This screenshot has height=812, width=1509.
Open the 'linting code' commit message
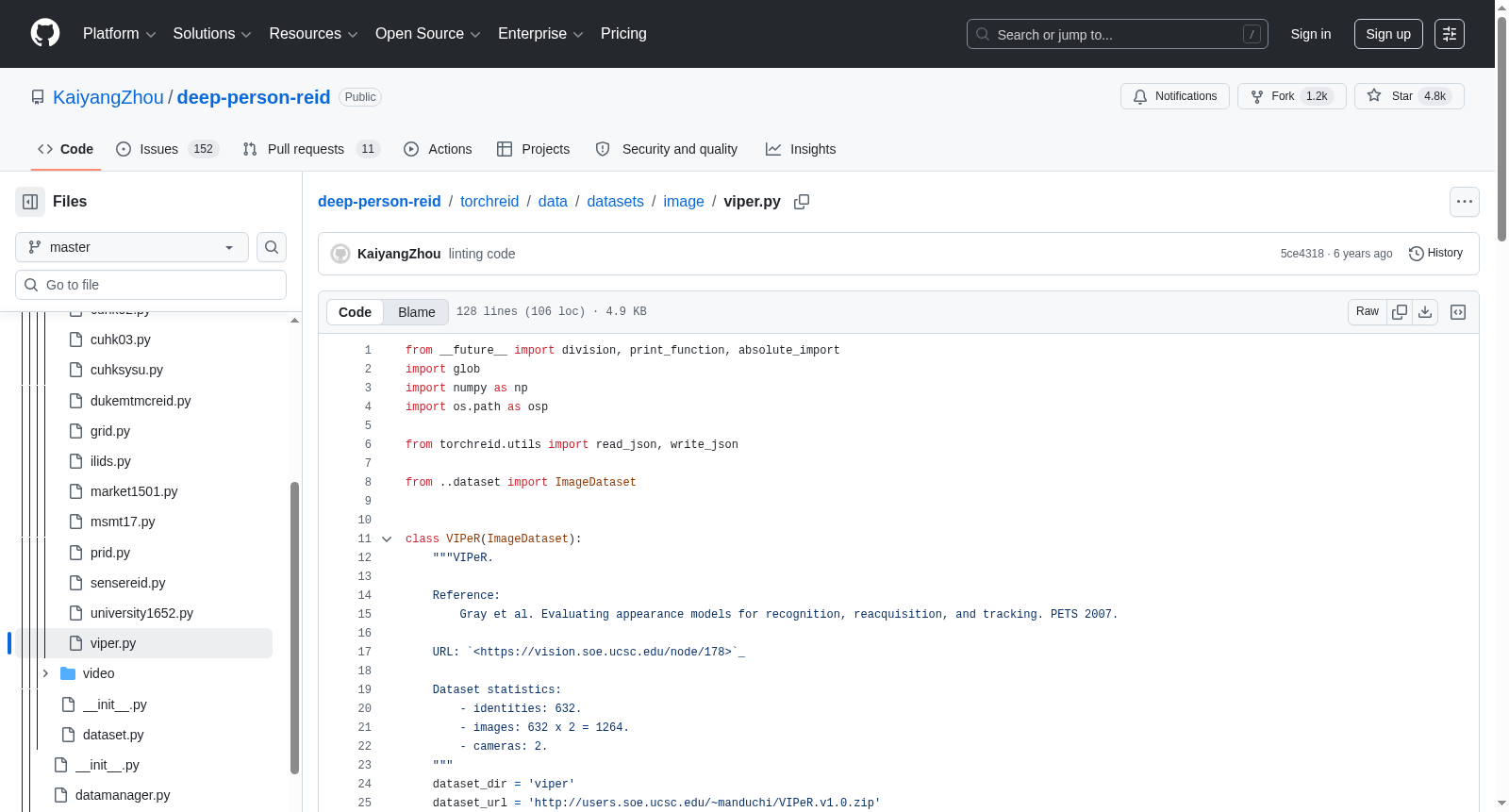coord(482,254)
